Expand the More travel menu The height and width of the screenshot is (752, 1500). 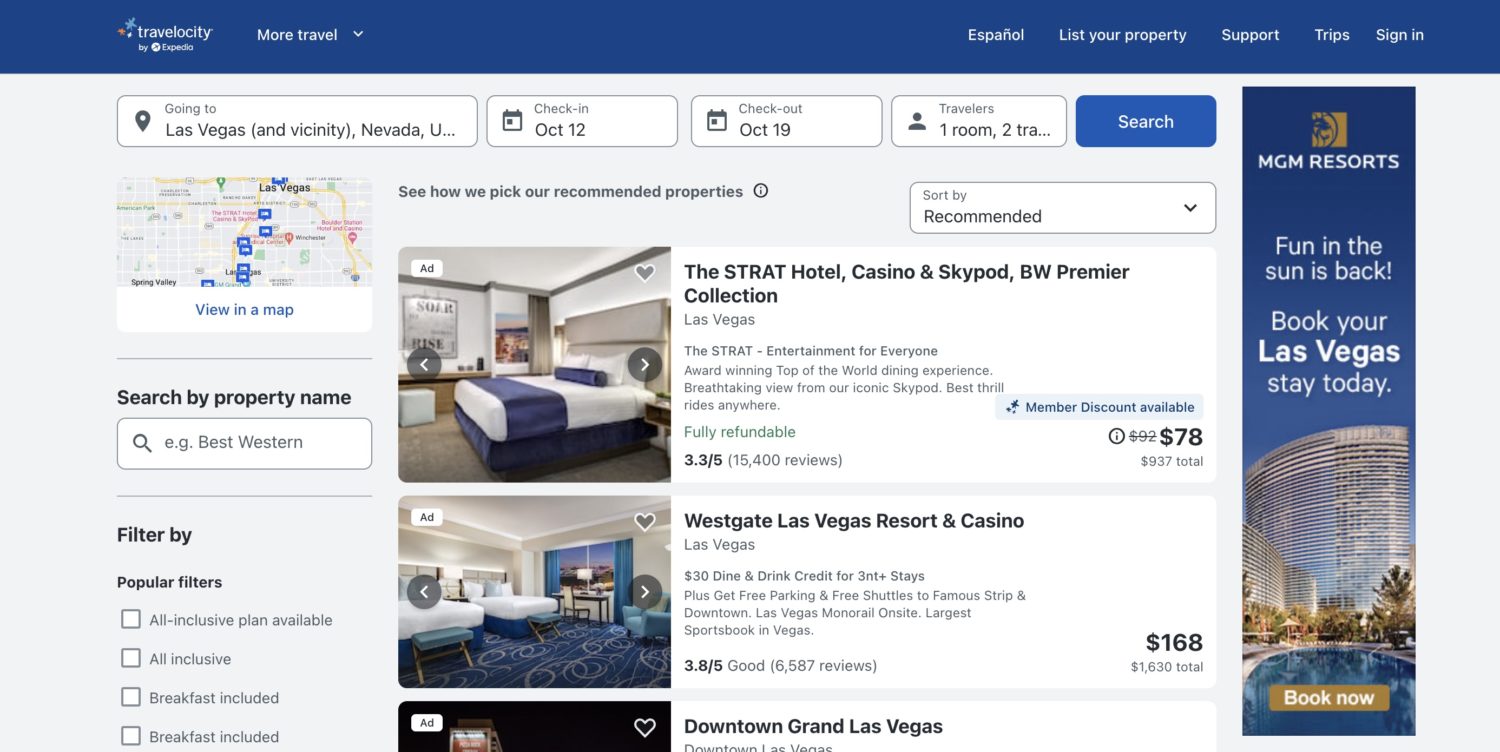[x=306, y=33]
